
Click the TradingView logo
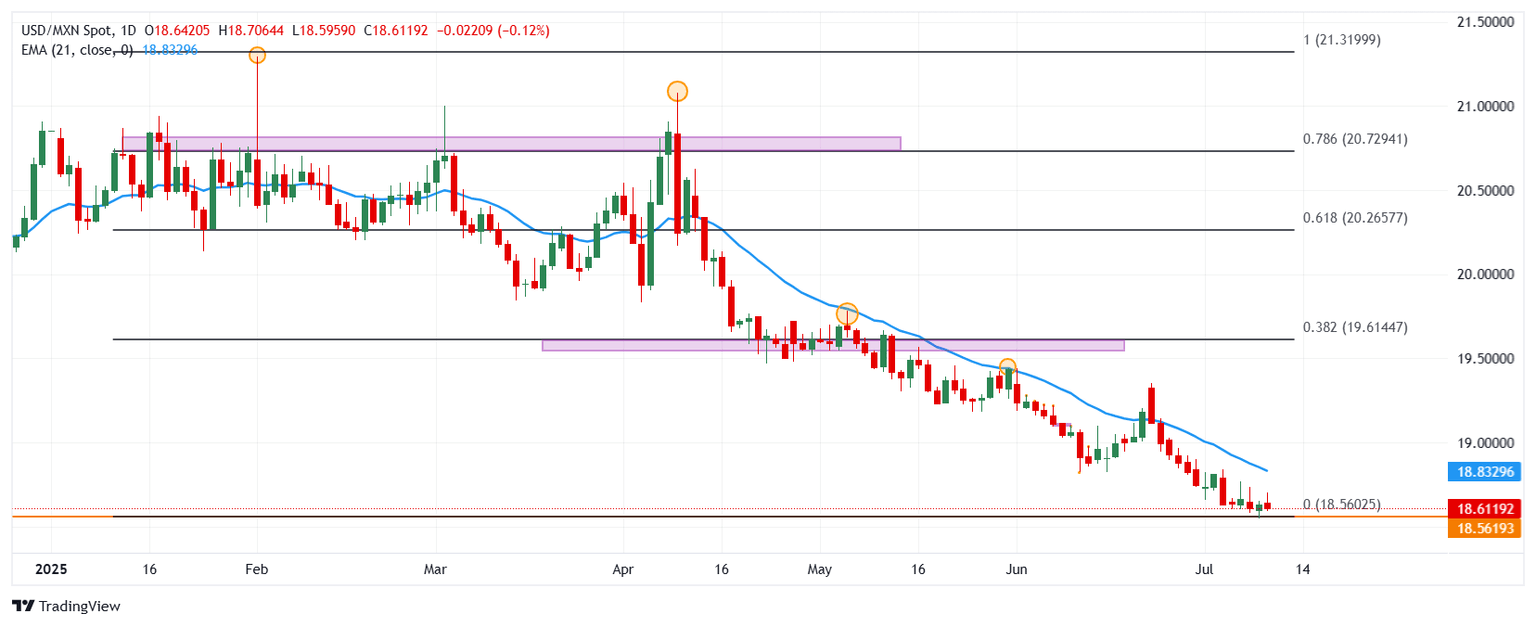coord(65,606)
